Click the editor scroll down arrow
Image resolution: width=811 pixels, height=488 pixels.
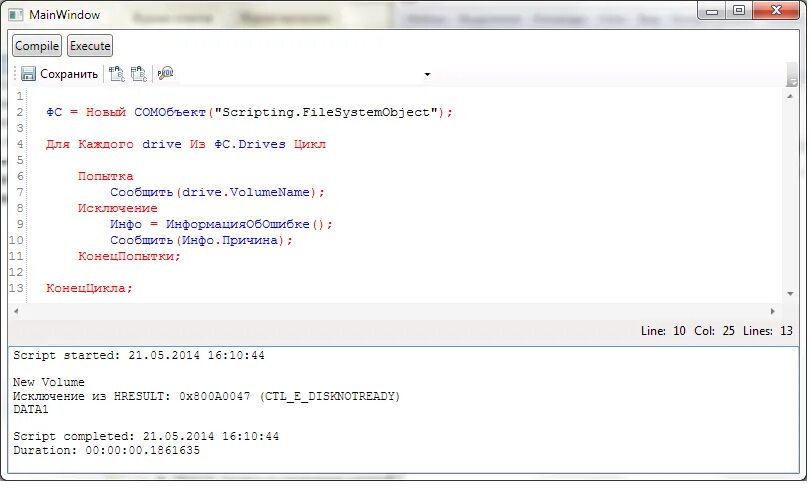tap(790, 294)
